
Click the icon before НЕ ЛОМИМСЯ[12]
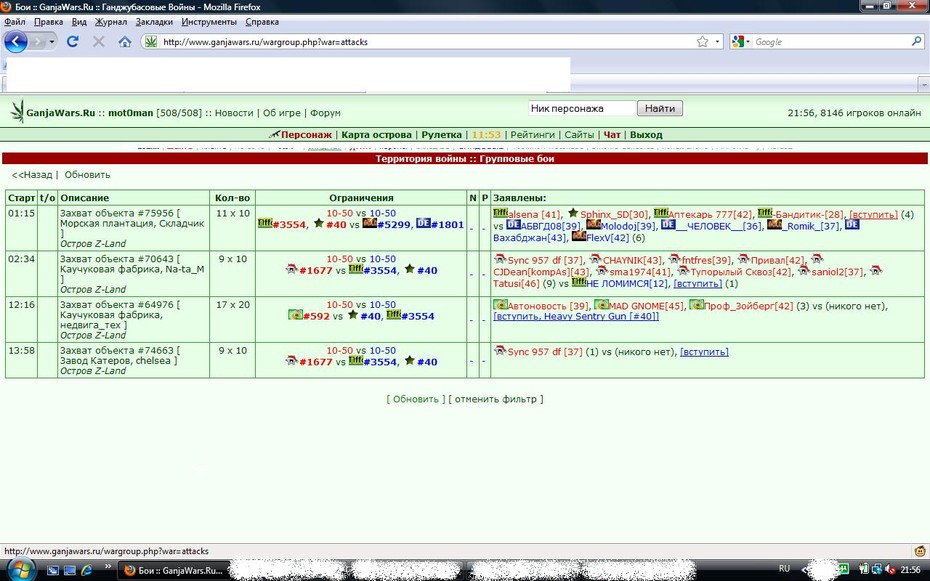(x=579, y=283)
